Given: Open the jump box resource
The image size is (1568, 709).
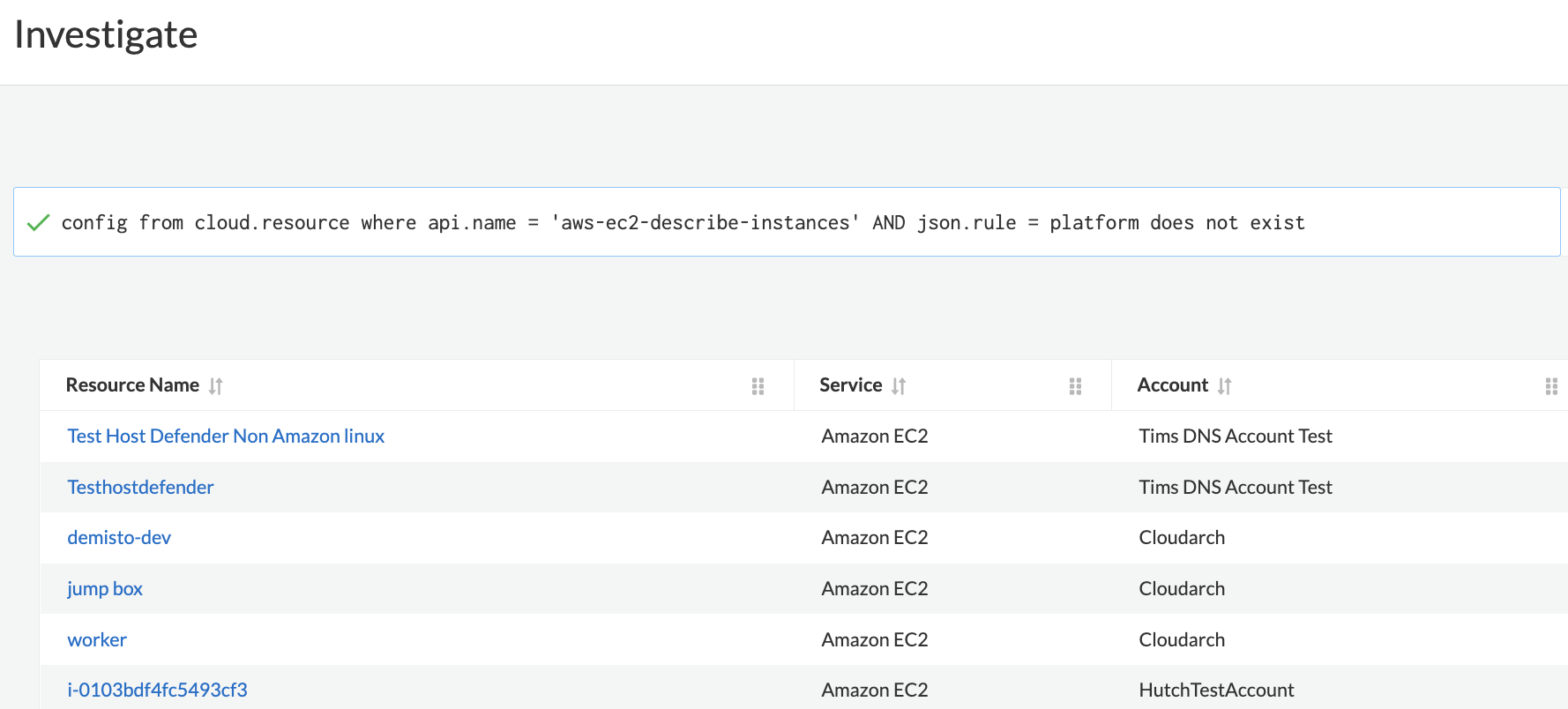Looking at the screenshot, I should (105, 589).
